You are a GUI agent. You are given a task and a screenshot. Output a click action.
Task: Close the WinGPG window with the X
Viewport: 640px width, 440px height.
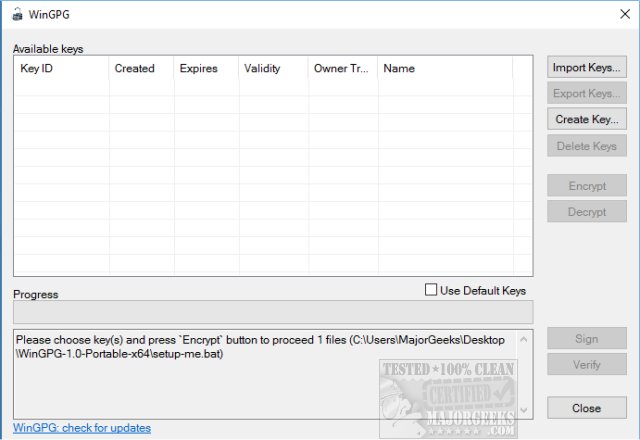[x=624, y=14]
